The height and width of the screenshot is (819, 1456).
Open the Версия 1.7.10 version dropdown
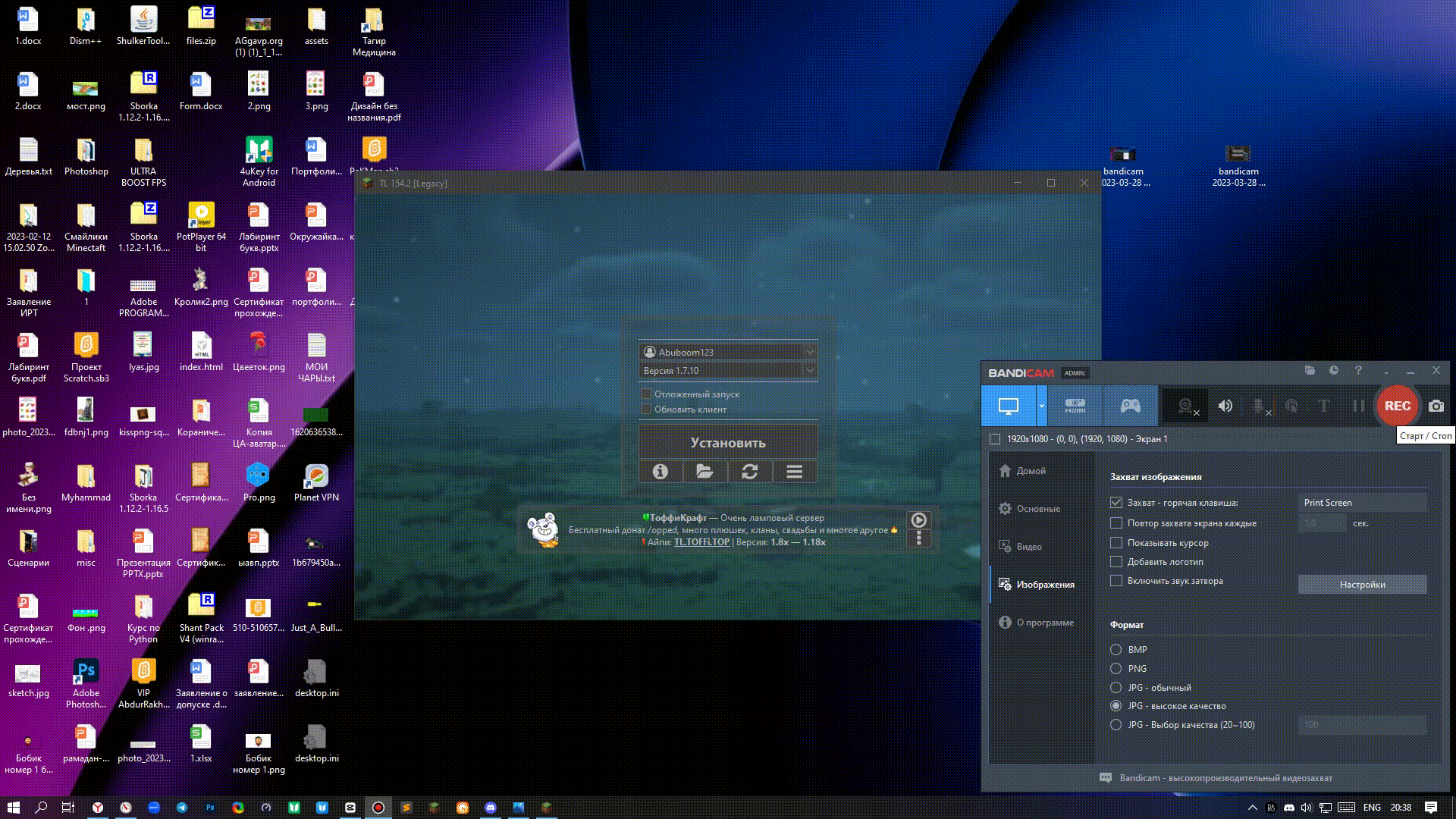[728, 370]
